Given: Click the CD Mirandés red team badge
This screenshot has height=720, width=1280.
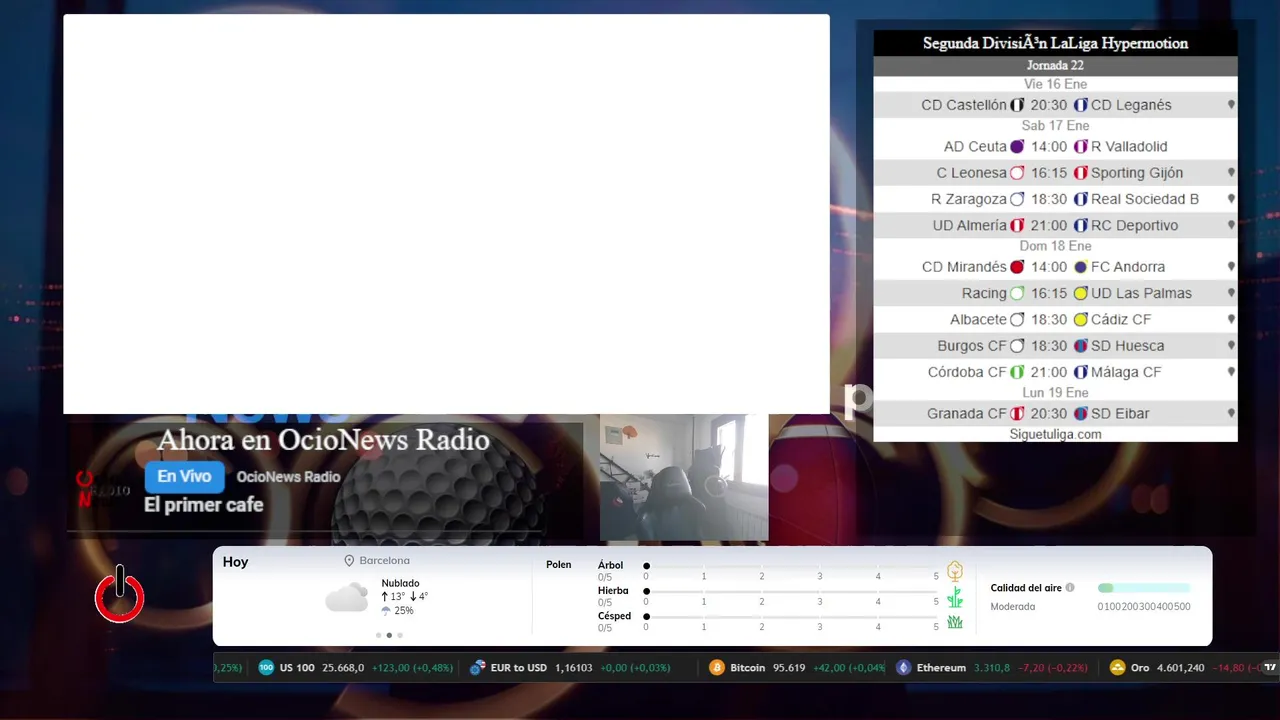Looking at the screenshot, I should (1017, 267).
